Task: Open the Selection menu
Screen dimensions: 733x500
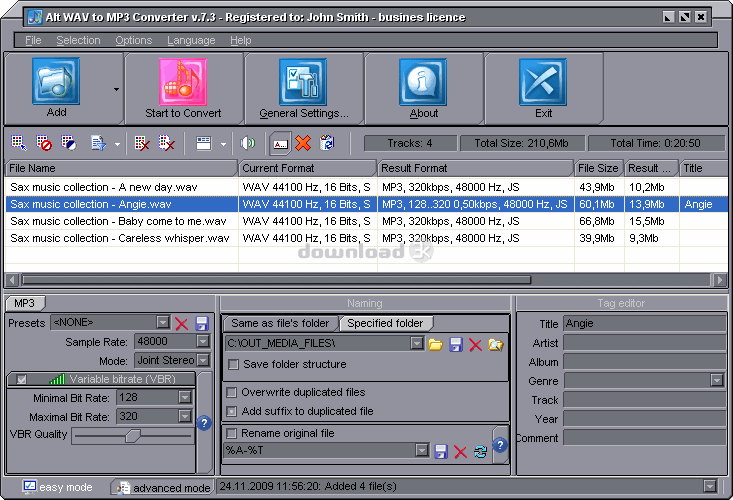Action: (79, 40)
